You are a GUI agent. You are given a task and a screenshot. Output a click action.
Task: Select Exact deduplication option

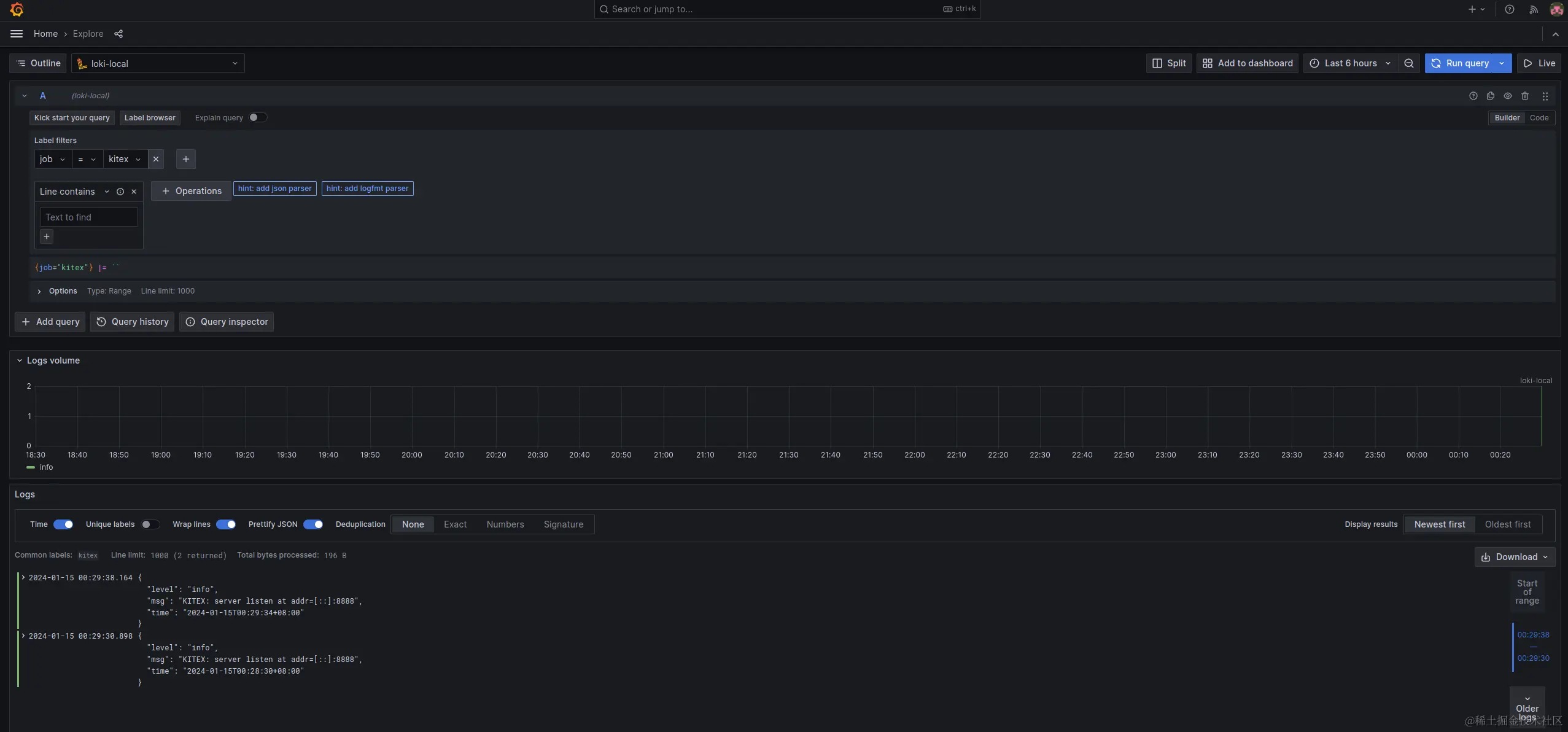pos(455,524)
